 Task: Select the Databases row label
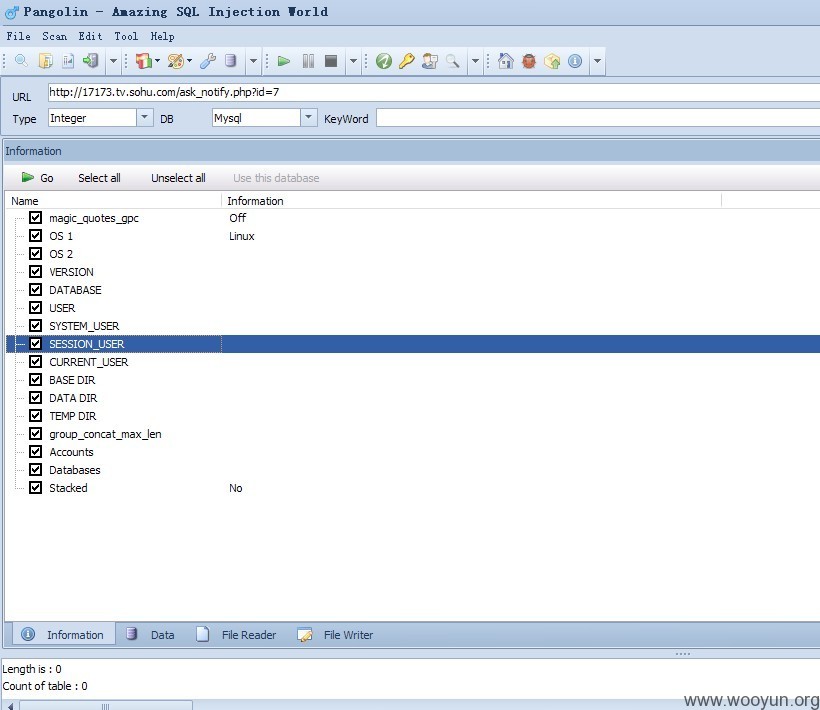click(x=75, y=470)
